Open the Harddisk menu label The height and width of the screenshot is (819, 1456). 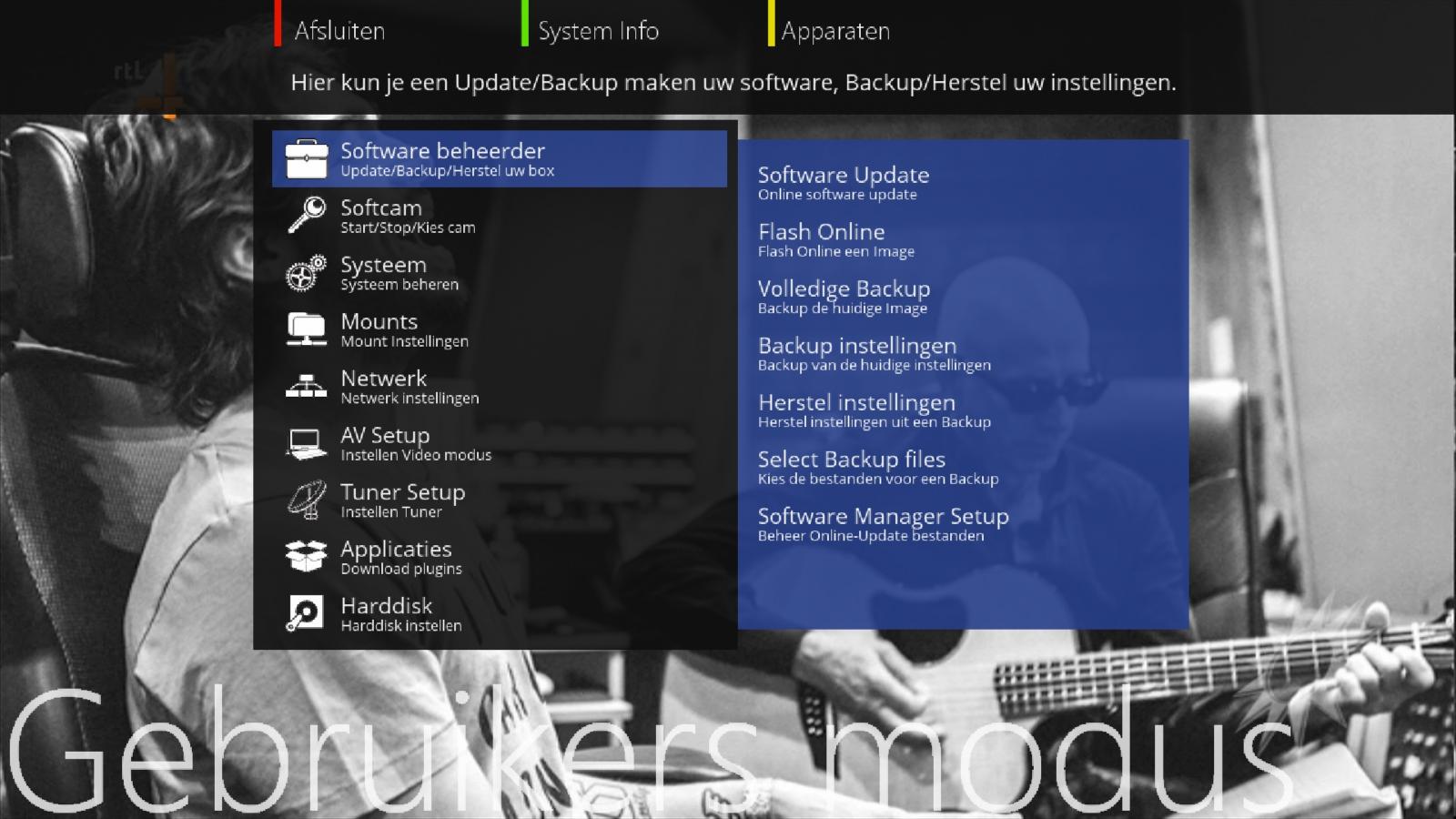pos(386,605)
